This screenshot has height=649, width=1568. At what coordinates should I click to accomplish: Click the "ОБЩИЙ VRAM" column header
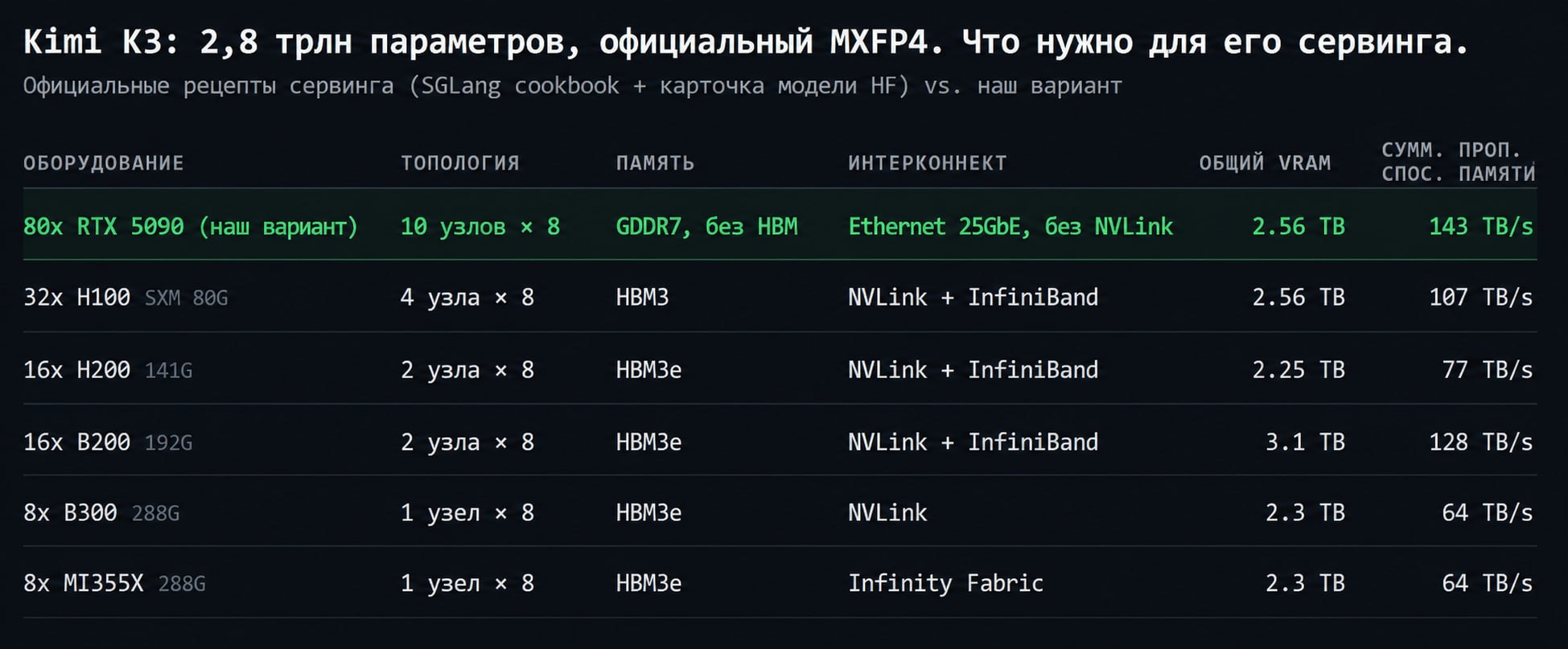[1265, 163]
